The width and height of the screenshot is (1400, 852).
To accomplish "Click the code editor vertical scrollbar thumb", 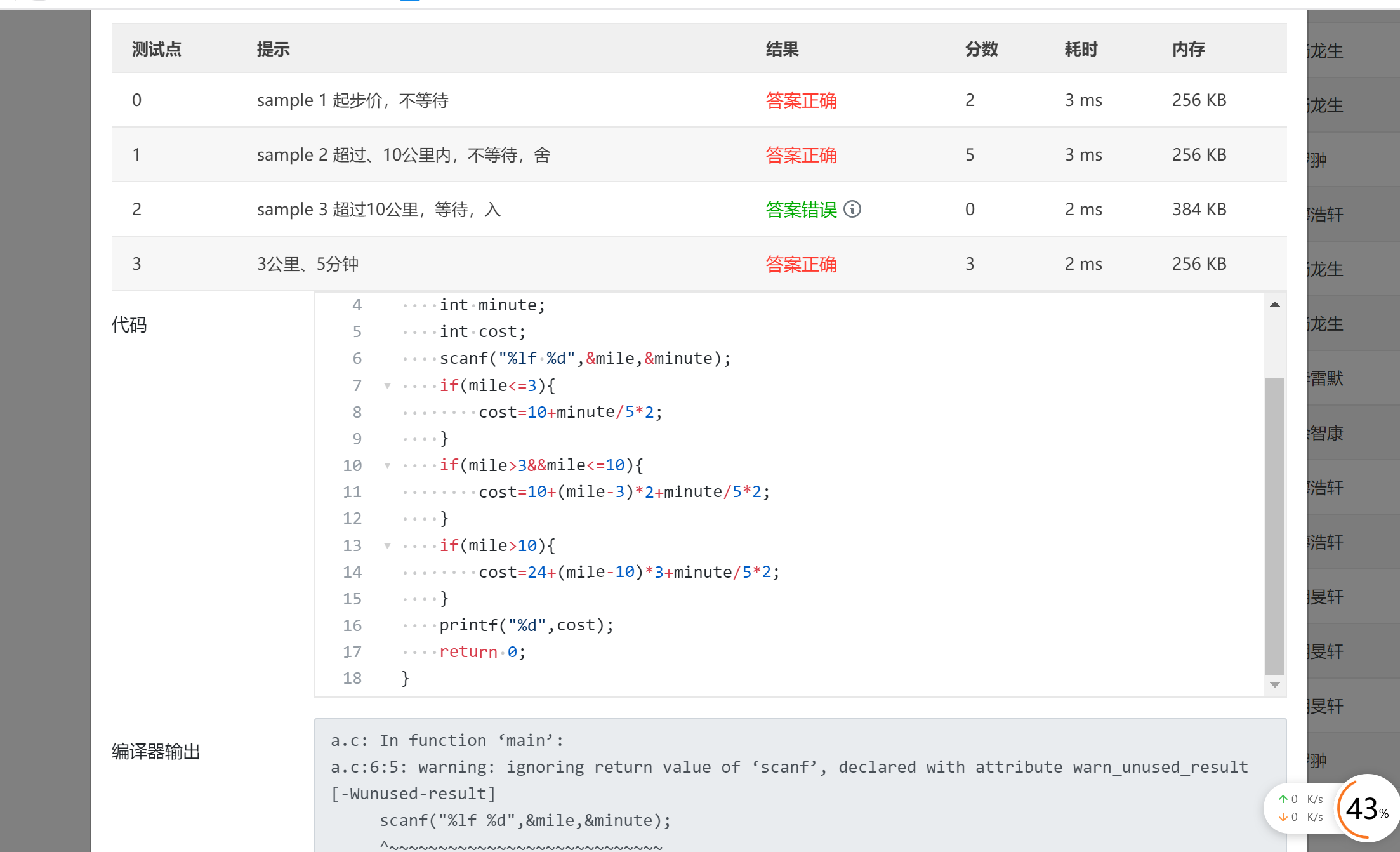I will [x=1274, y=526].
